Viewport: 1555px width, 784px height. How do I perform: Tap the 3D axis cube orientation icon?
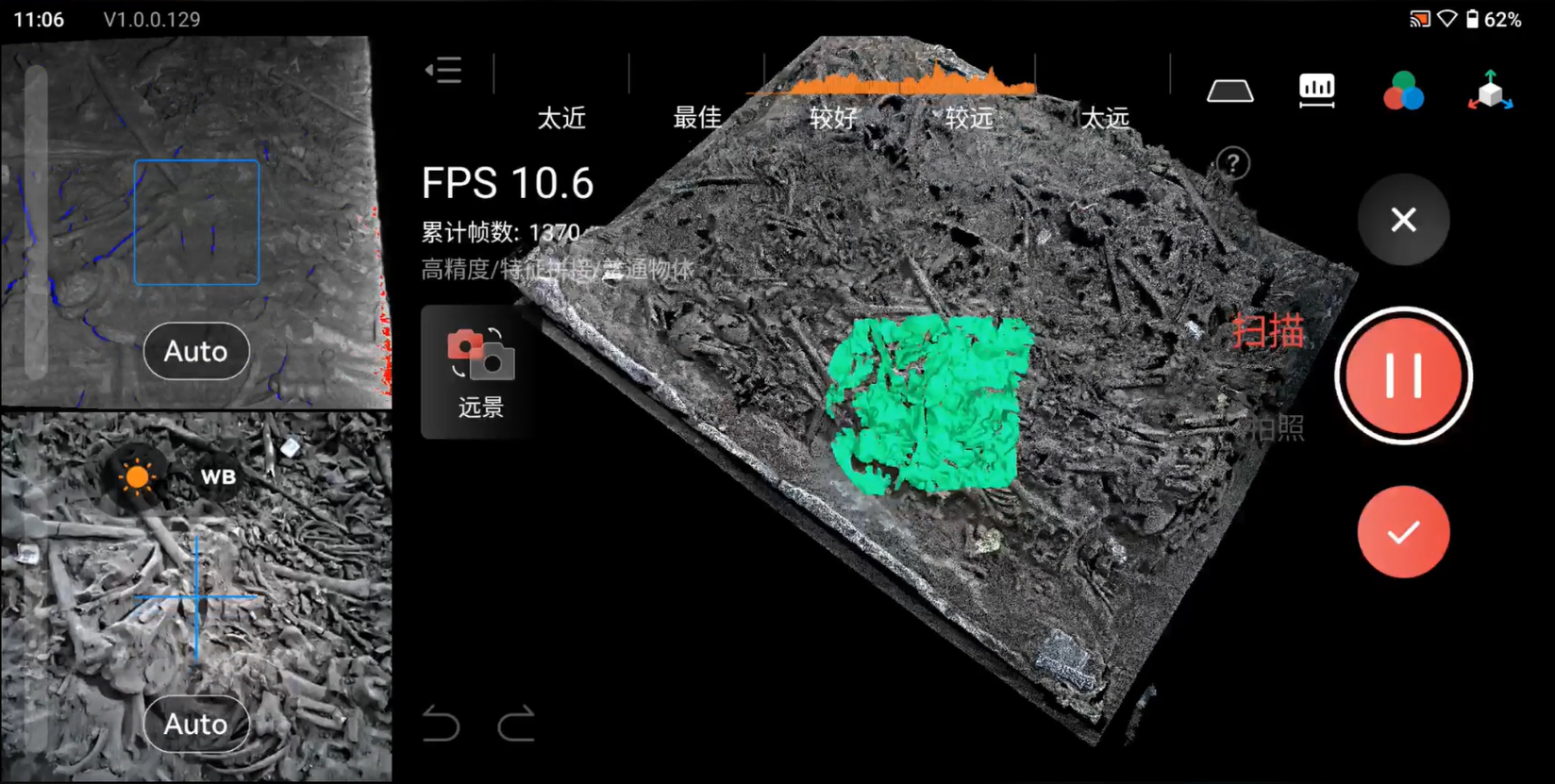coord(1490,92)
